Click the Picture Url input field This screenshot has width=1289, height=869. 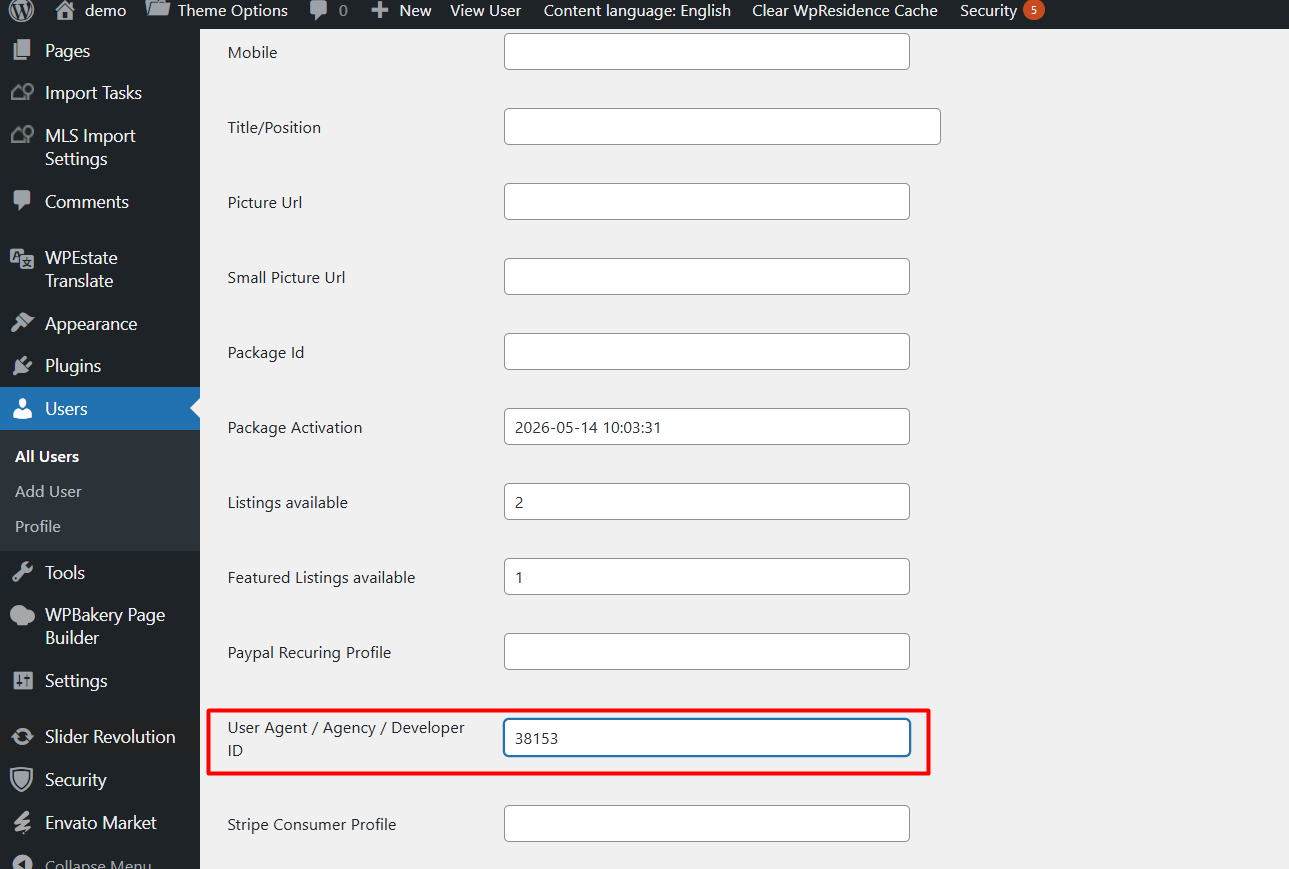click(707, 201)
